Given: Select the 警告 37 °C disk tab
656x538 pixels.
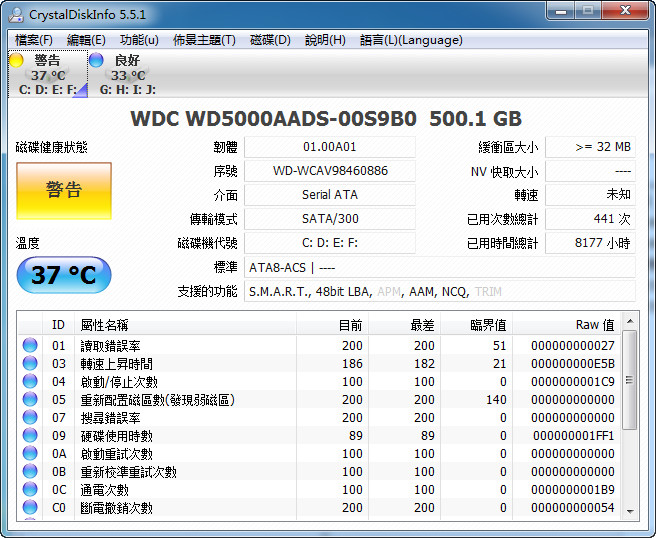Looking at the screenshot, I should tap(48, 74).
